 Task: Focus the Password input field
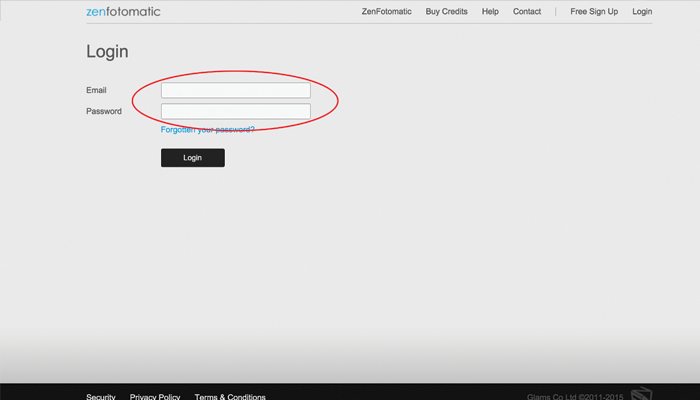click(x=236, y=111)
